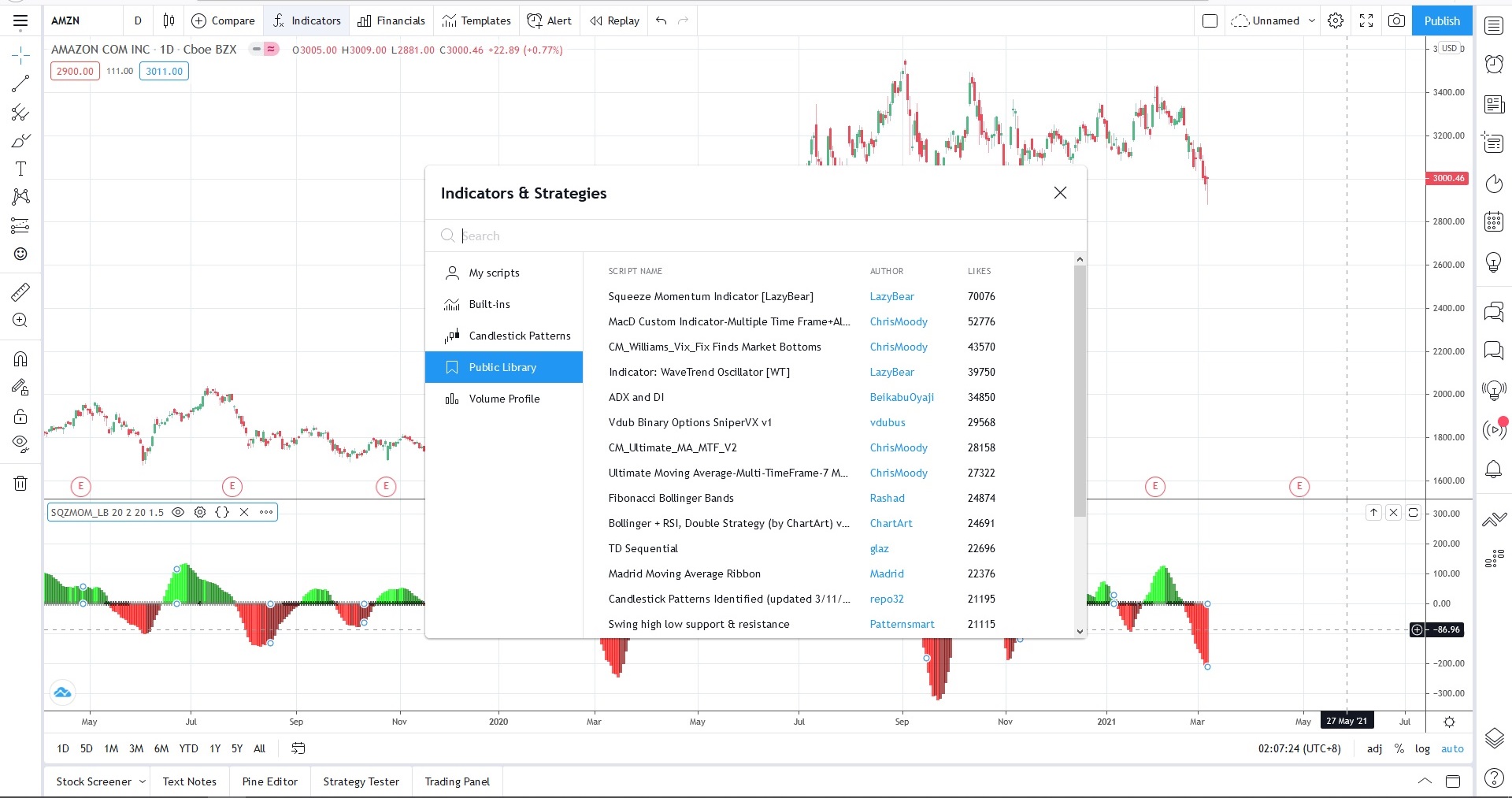Hide the SQZMOM_LB indicator with its eye icon
Screen dimensions: 1512x798
[x=178, y=512]
